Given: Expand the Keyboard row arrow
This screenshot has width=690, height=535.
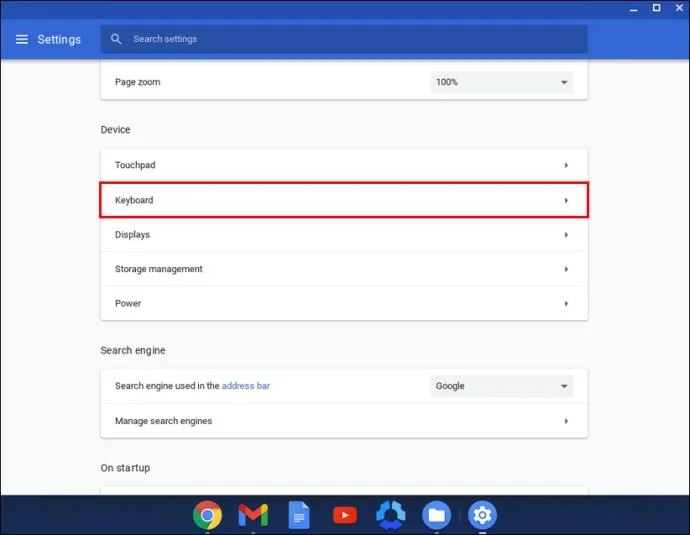Looking at the screenshot, I should tap(566, 201).
